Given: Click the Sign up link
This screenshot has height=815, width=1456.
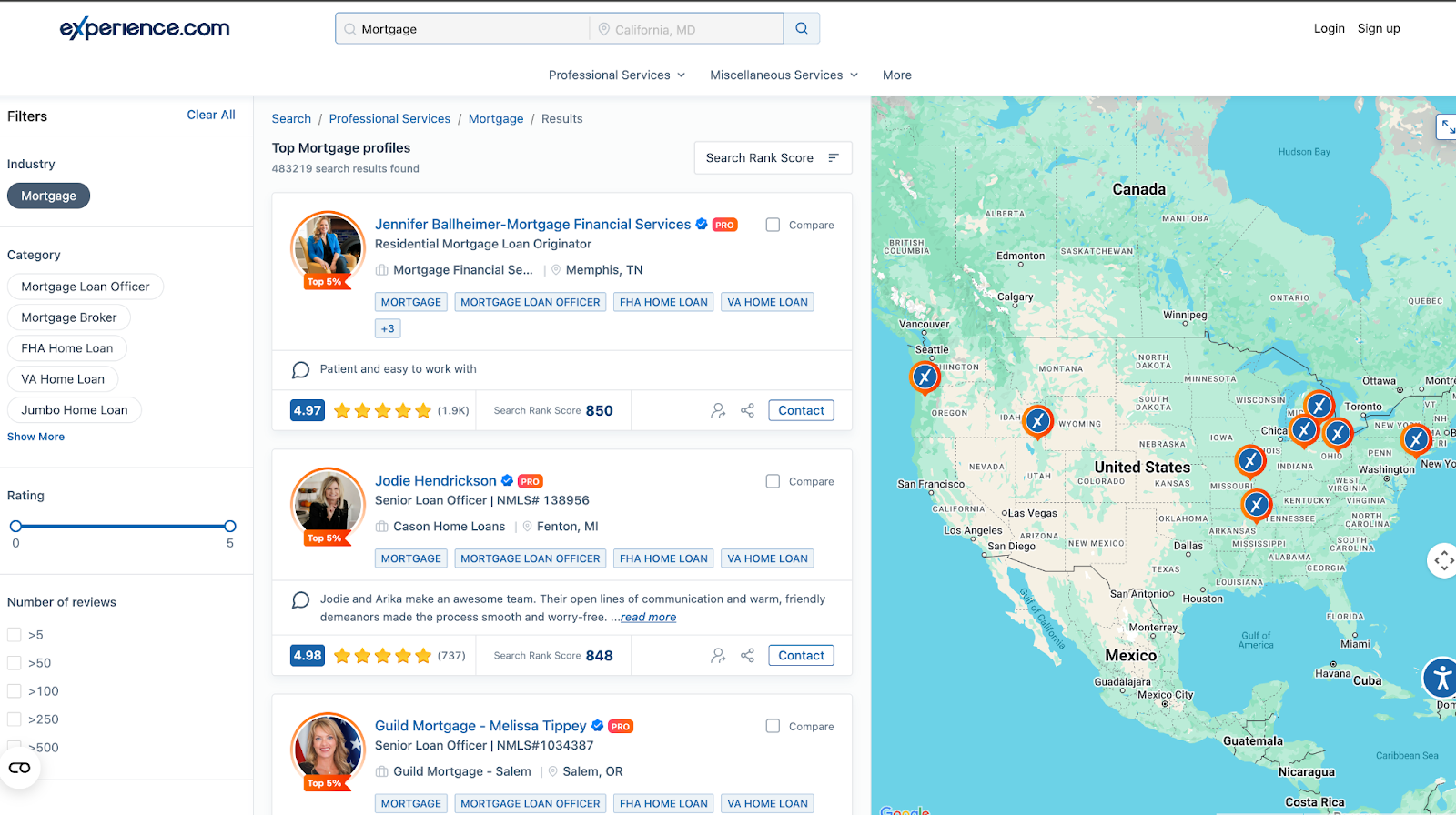Looking at the screenshot, I should click(x=1379, y=28).
